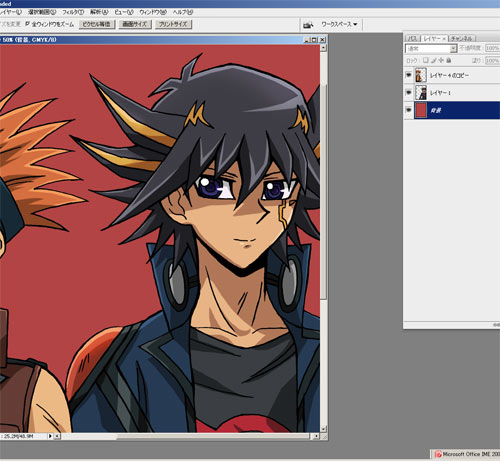This screenshot has height=461, width=500.
Task: Click the 不透明度 value field
Action: click(x=492, y=48)
